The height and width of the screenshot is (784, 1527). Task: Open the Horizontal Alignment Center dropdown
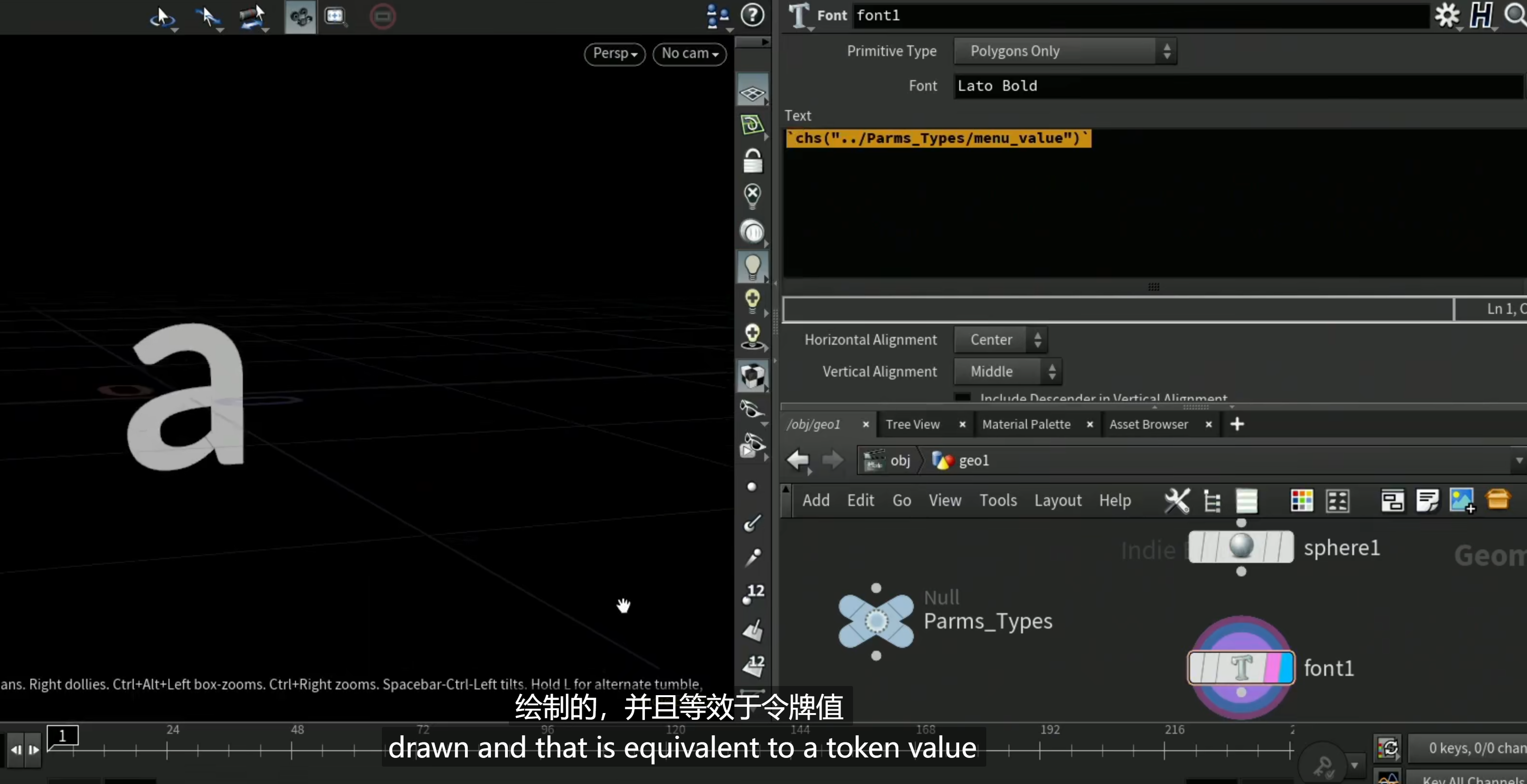click(x=1001, y=339)
